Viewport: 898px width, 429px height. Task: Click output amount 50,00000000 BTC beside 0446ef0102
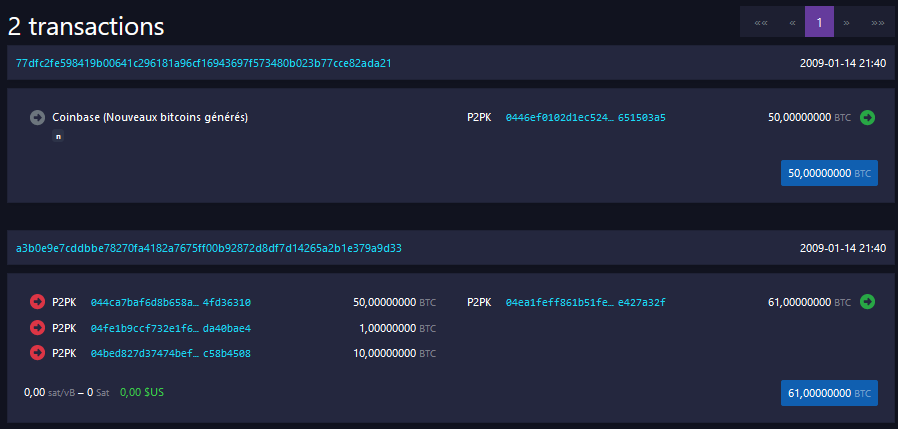click(810, 117)
